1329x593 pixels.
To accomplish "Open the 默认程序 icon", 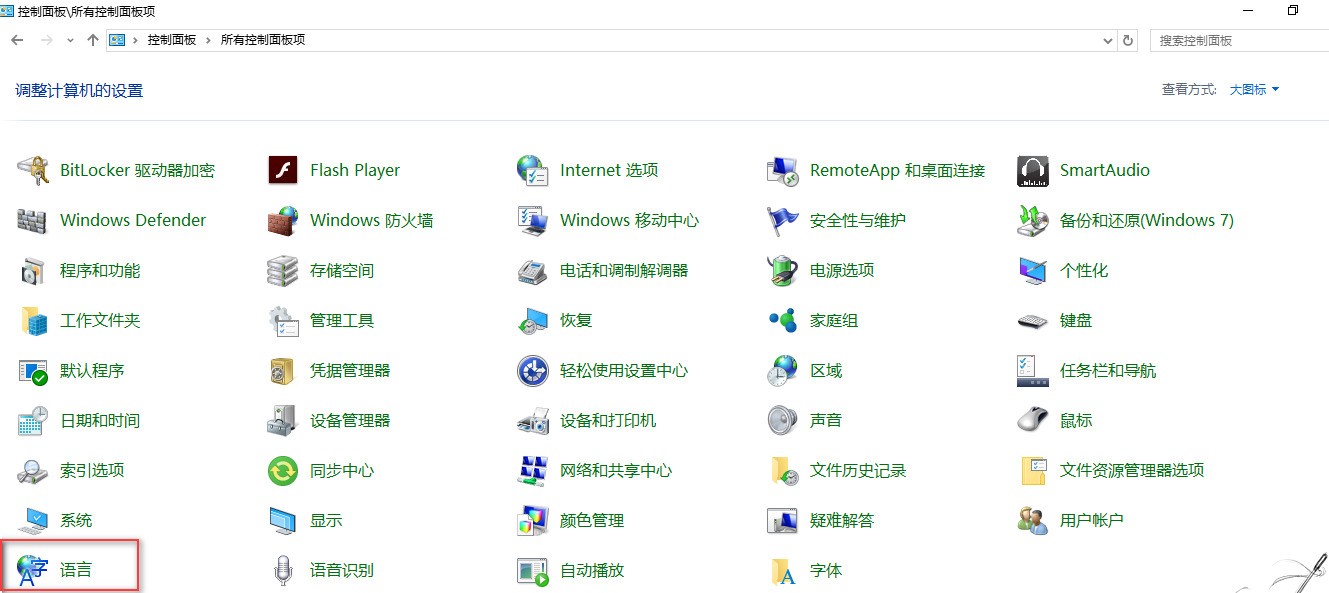I will point(33,371).
